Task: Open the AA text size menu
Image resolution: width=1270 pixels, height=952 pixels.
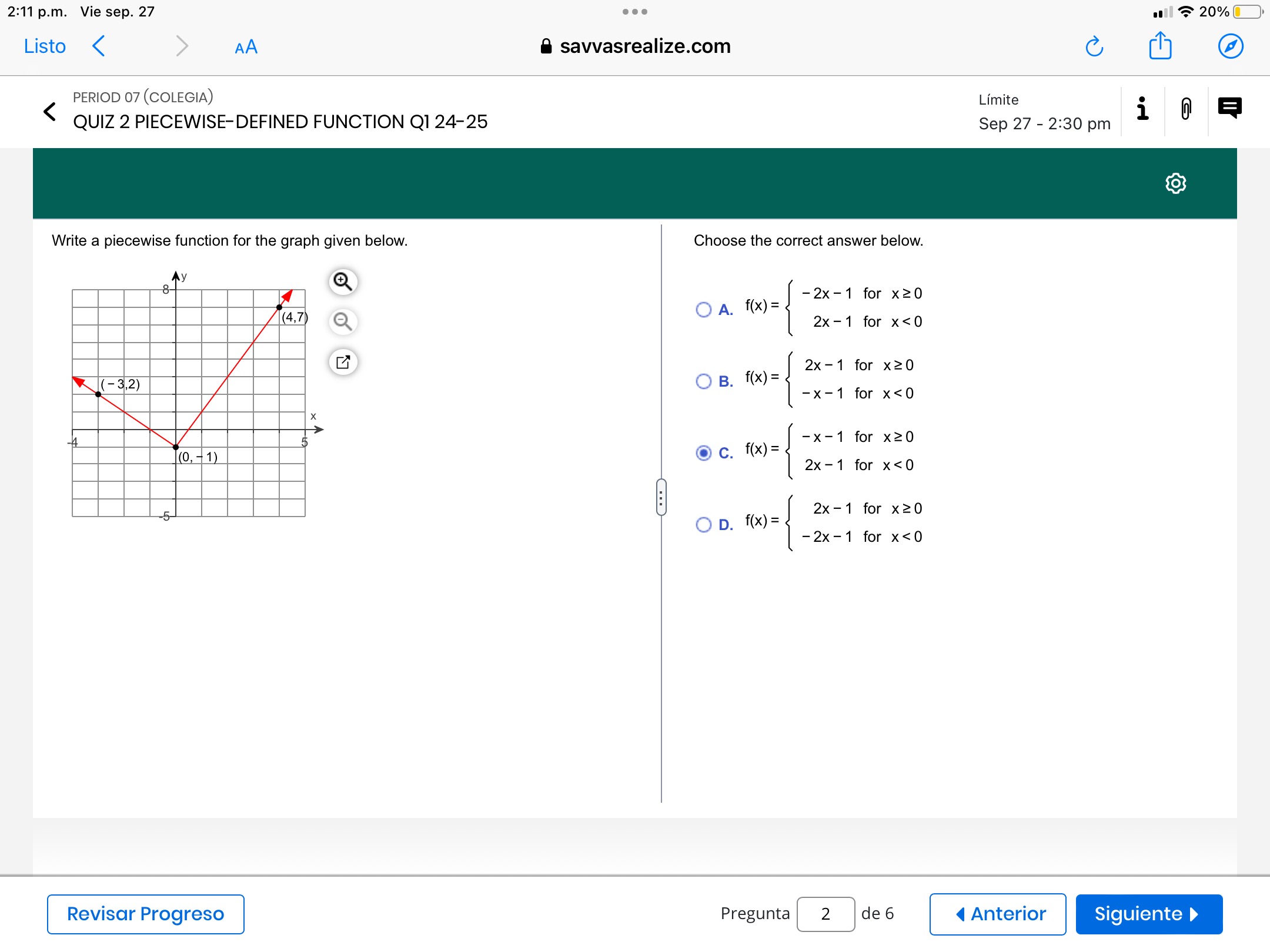Action: tap(246, 47)
